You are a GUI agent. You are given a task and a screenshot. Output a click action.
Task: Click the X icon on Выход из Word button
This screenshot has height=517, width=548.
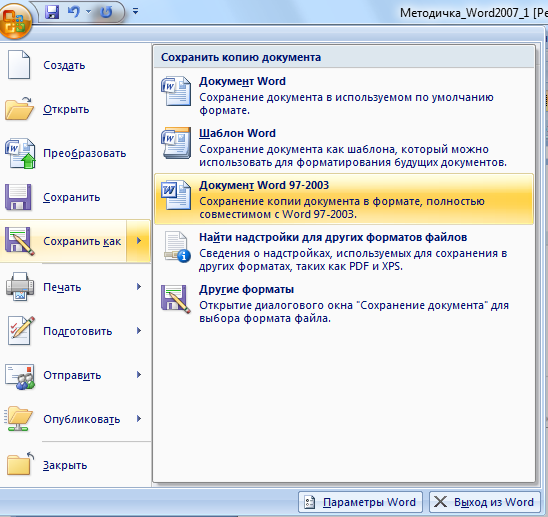pyautogui.click(x=440, y=502)
